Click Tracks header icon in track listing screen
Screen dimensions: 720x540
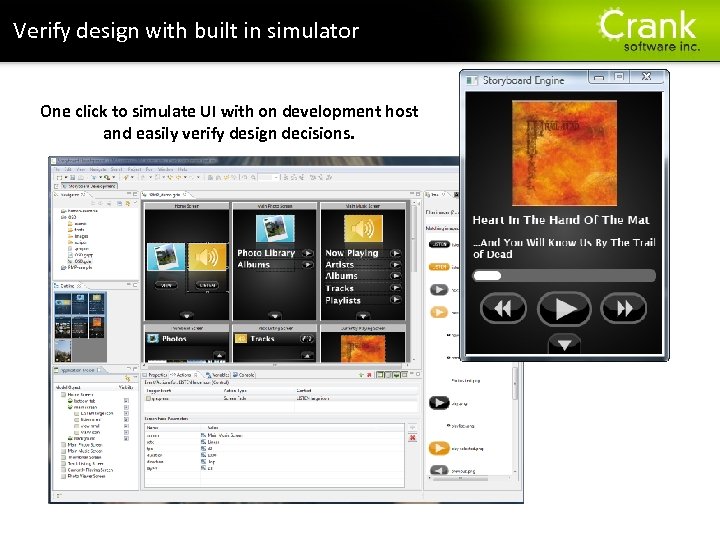pyautogui.click(x=241, y=339)
